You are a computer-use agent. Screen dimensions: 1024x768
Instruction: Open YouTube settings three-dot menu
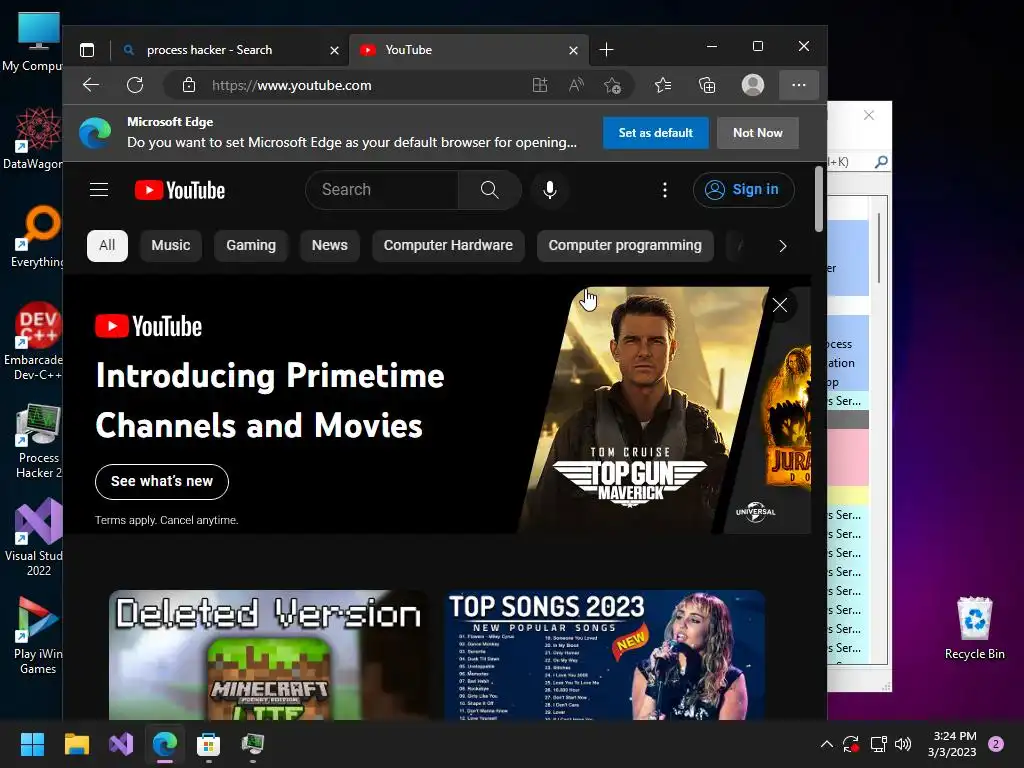[x=665, y=190]
